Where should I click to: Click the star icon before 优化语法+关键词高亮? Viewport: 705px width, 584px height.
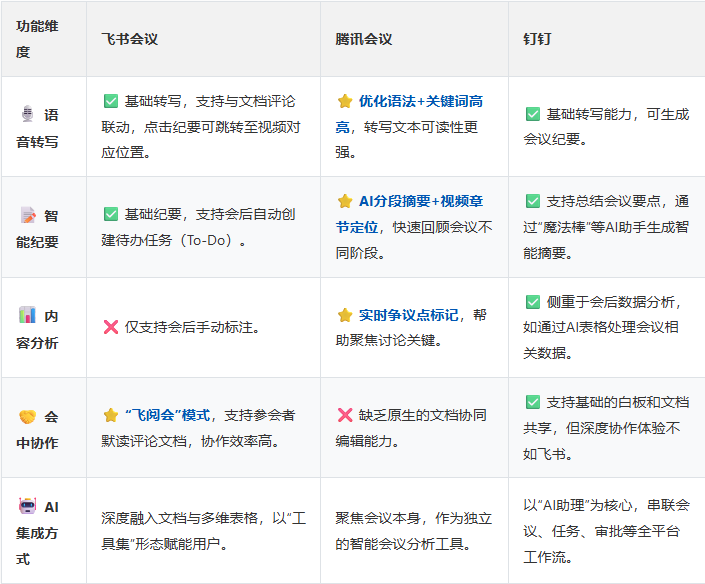click(345, 101)
